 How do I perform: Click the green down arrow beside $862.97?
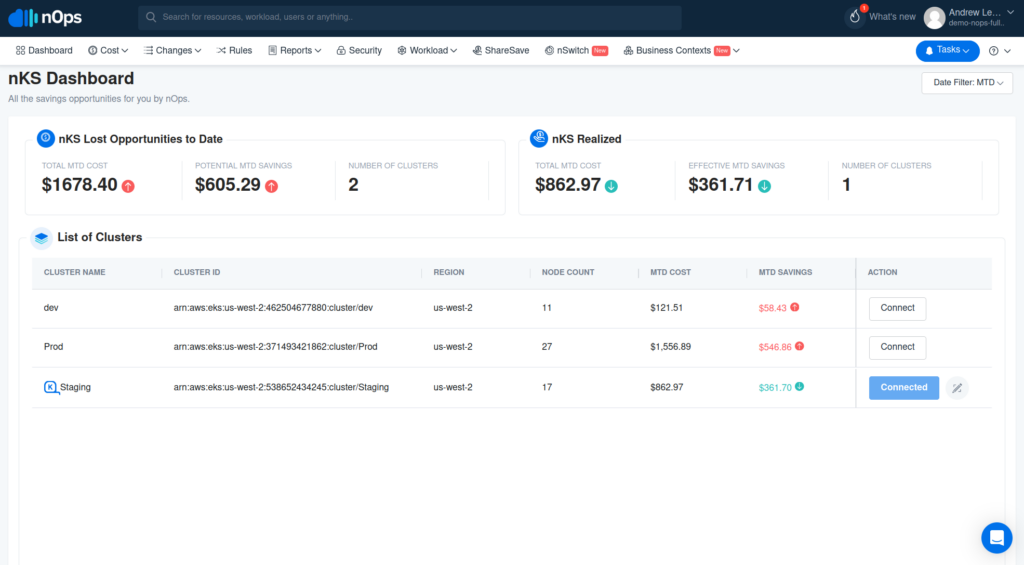tap(611, 186)
